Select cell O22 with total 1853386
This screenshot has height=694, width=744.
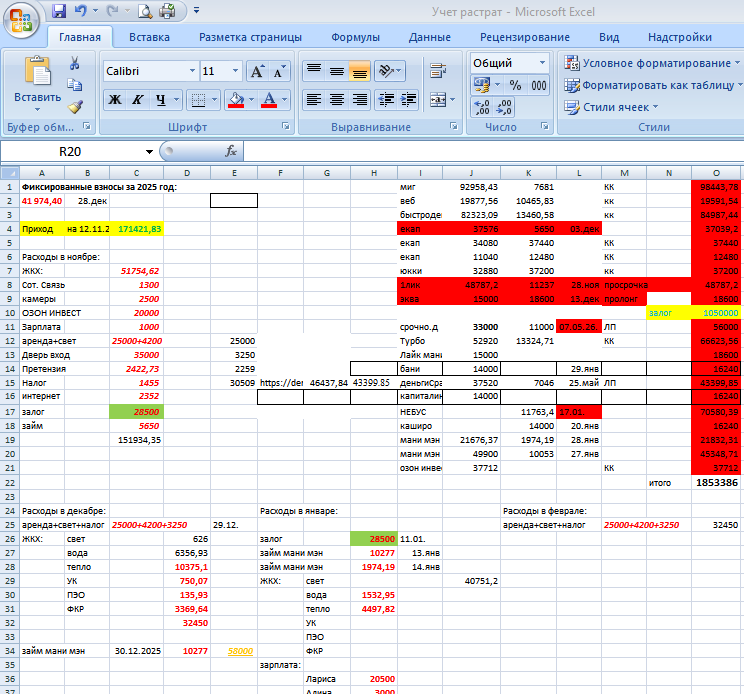coord(716,482)
